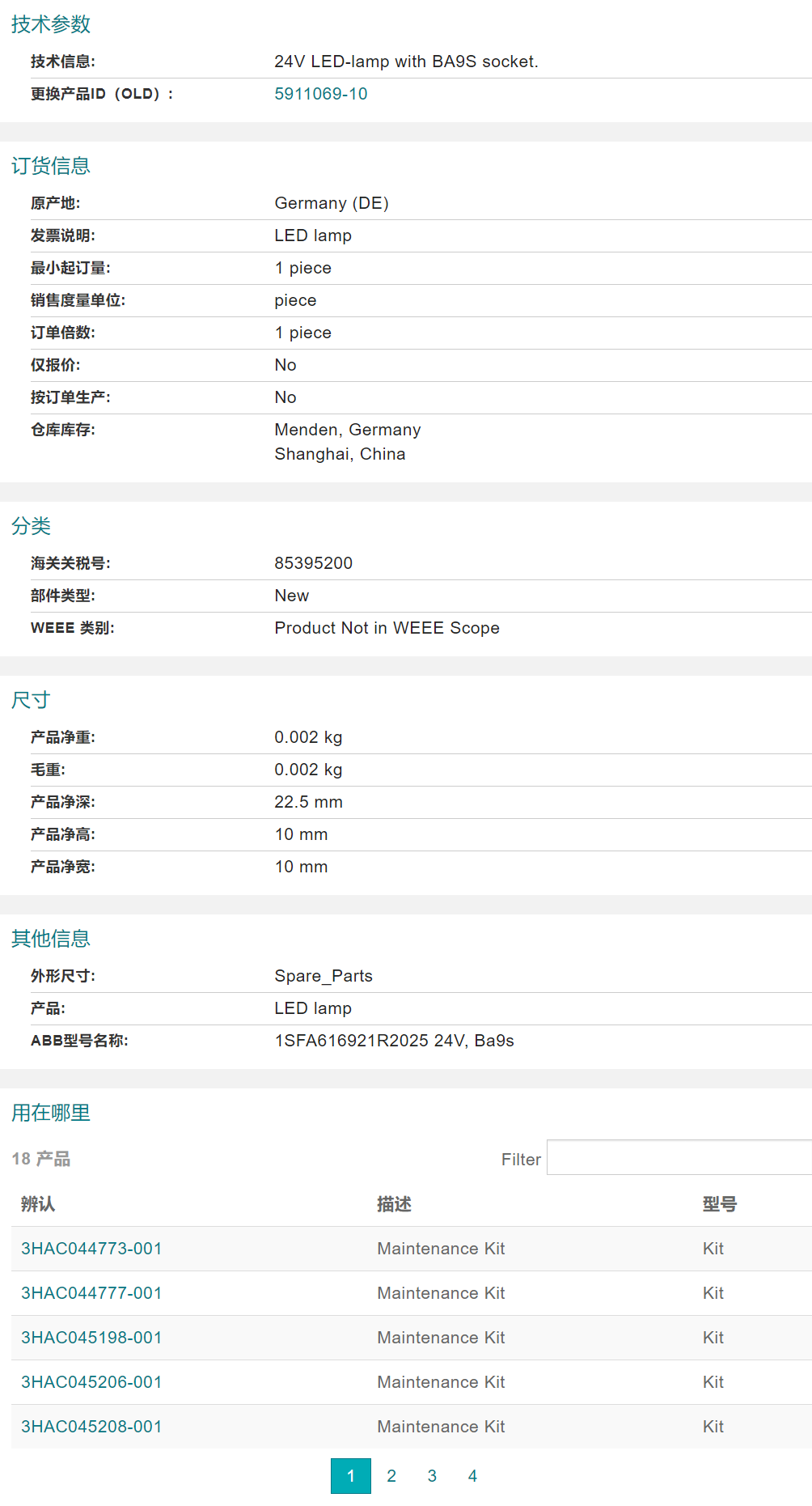Open product 3HAC045208-001 link
Screen dimensions: 812x1506
[91, 1427]
